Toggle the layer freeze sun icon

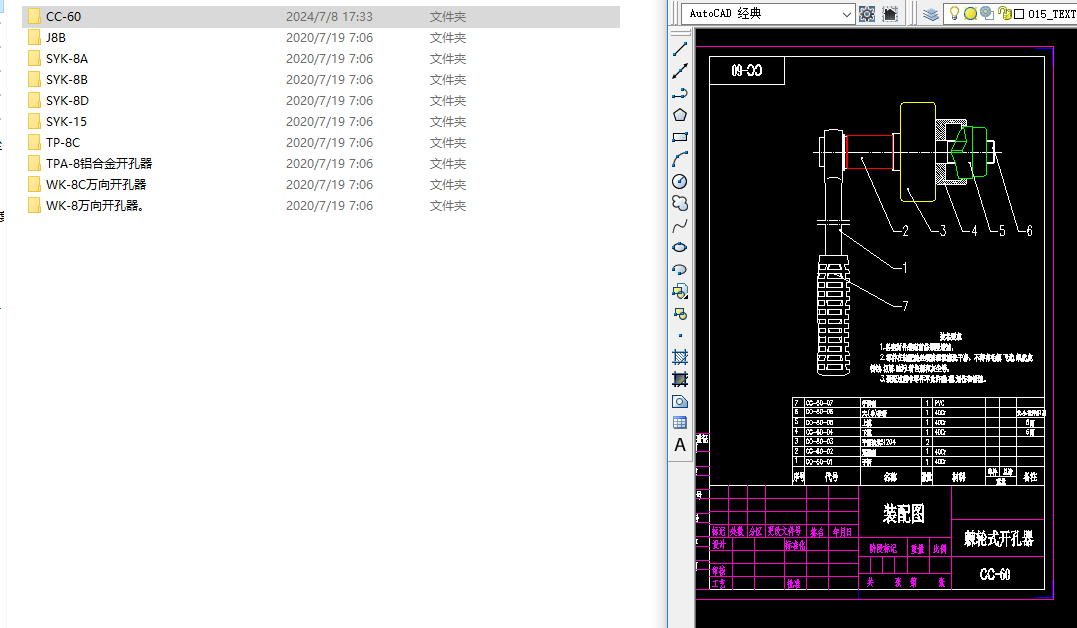point(970,14)
